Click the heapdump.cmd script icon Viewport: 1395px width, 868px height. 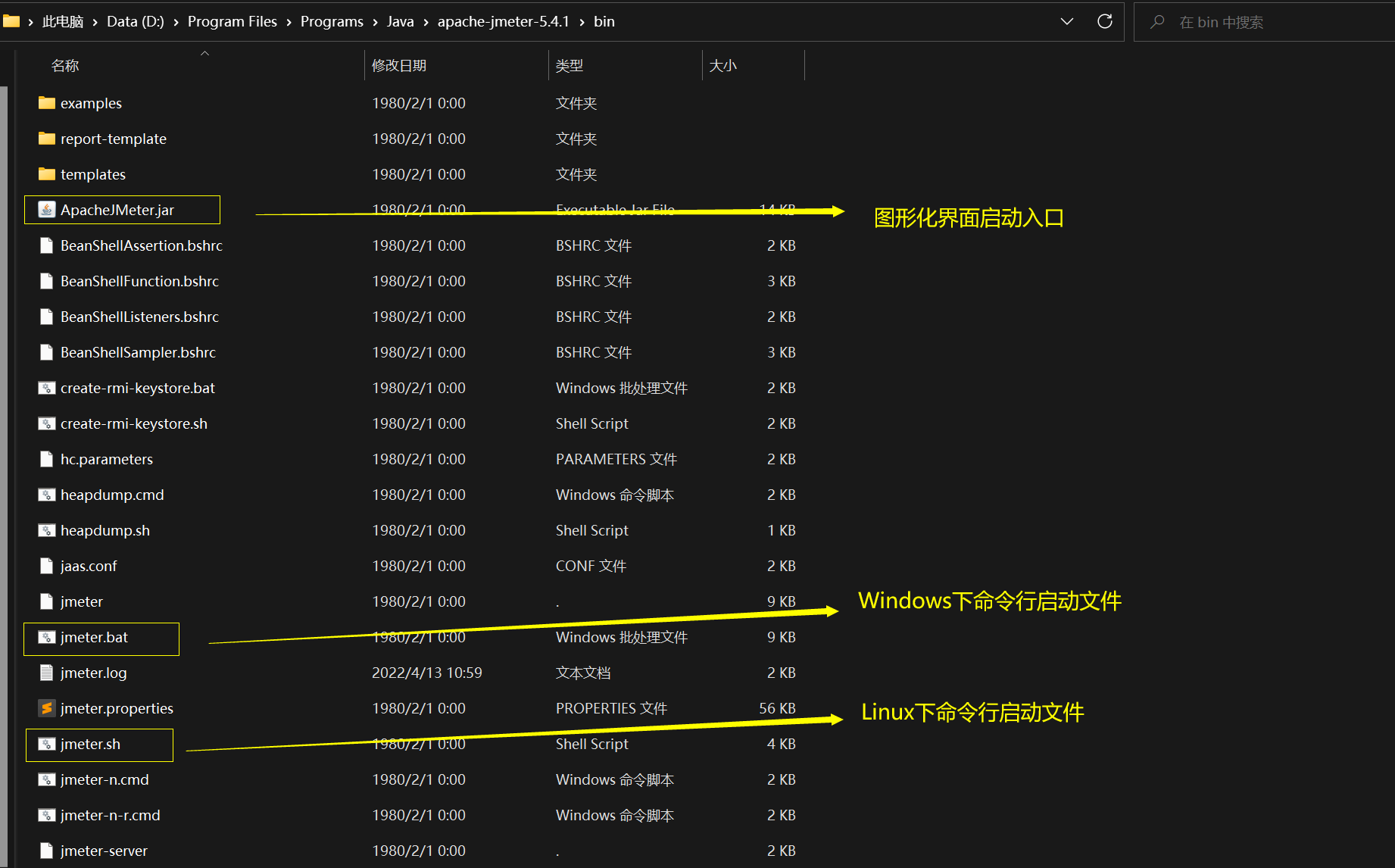click(47, 495)
